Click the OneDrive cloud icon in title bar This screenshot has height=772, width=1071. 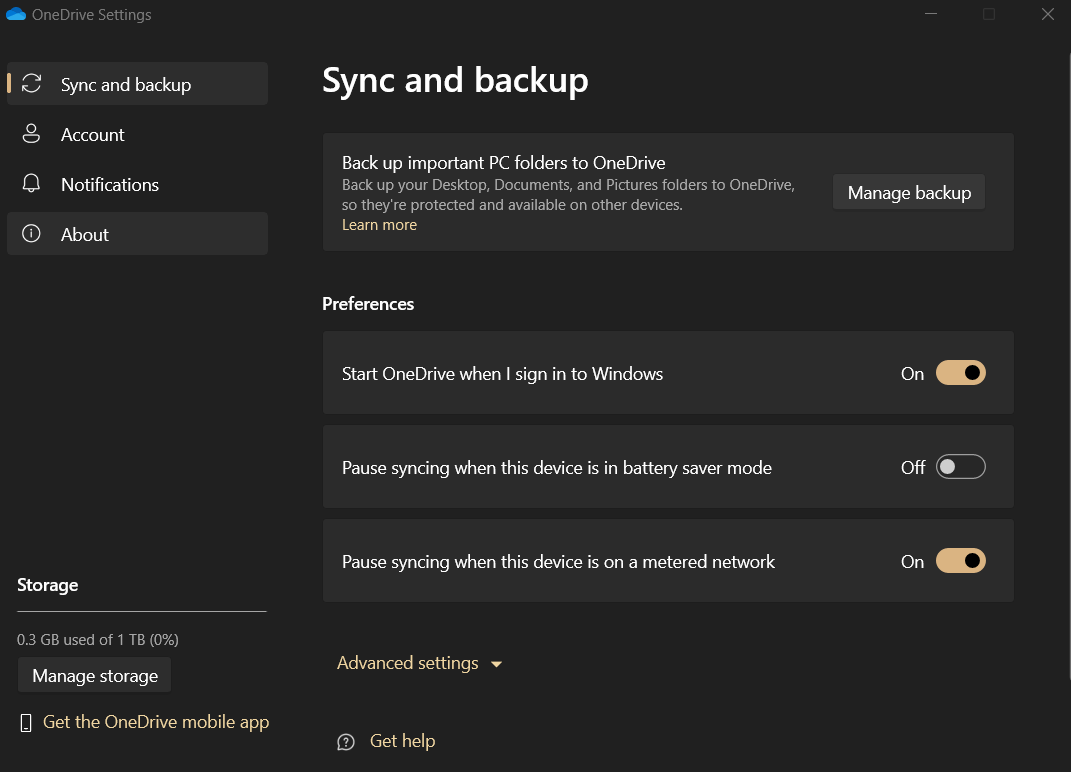(16, 14)
